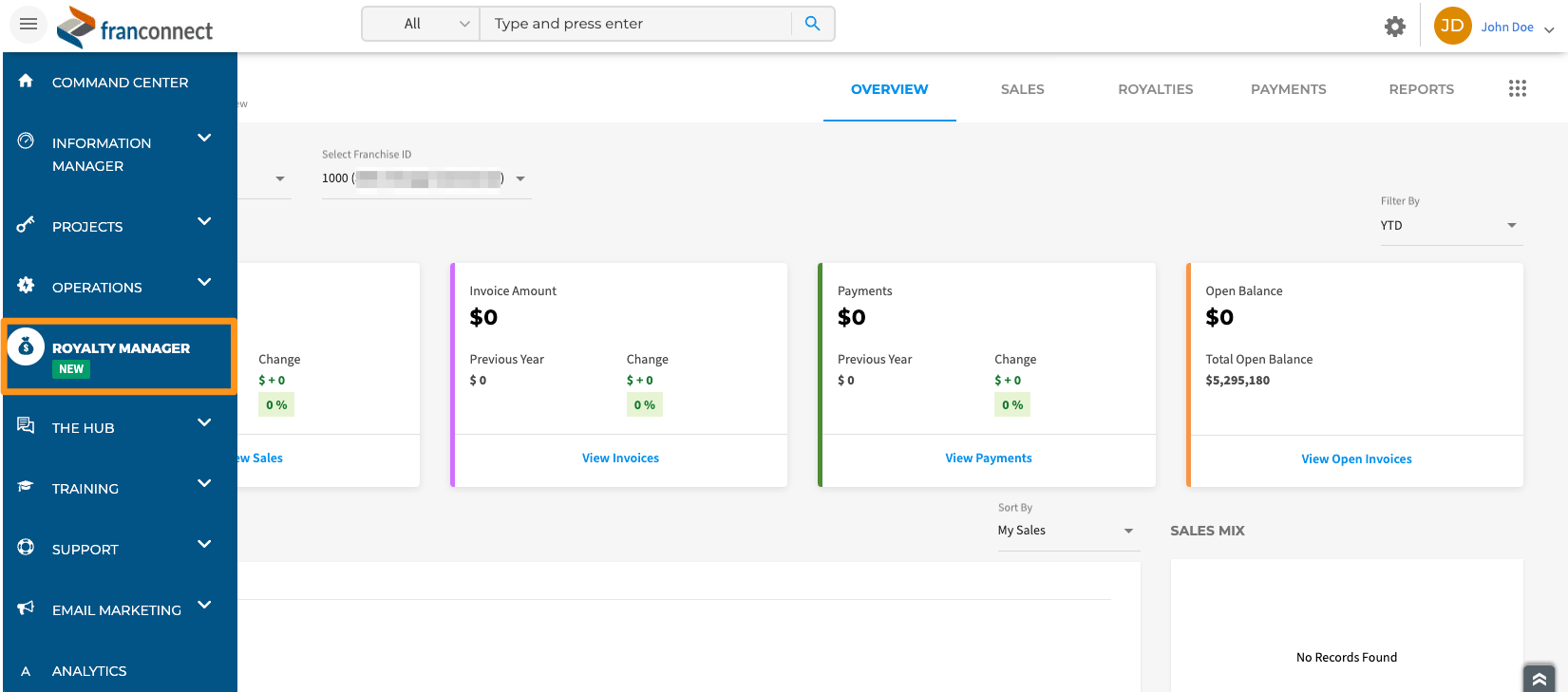
Task: Click the John Doe username link
Action: [1507, 27]
